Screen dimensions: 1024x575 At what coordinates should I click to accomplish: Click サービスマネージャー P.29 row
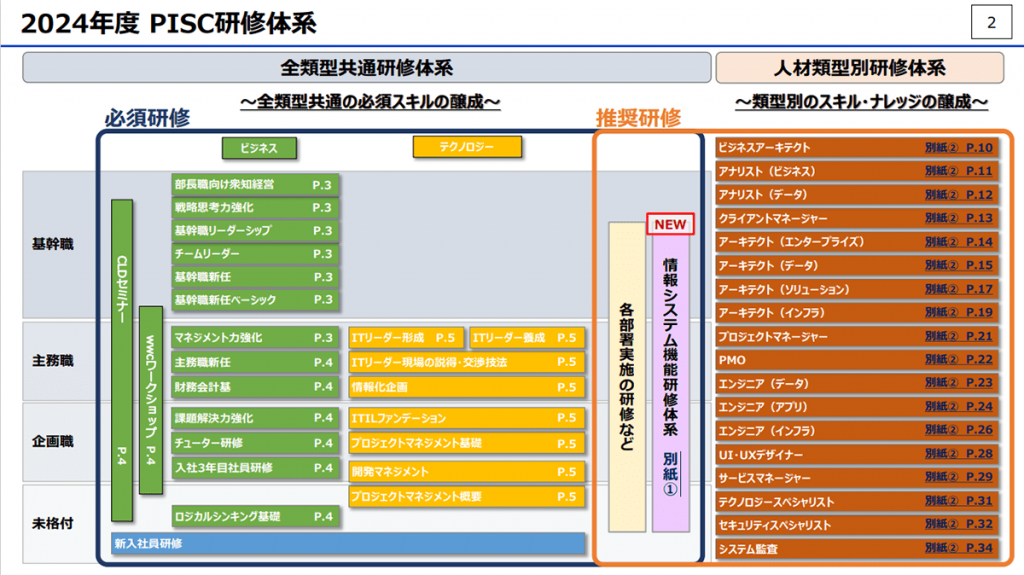[x=857, y=478]
